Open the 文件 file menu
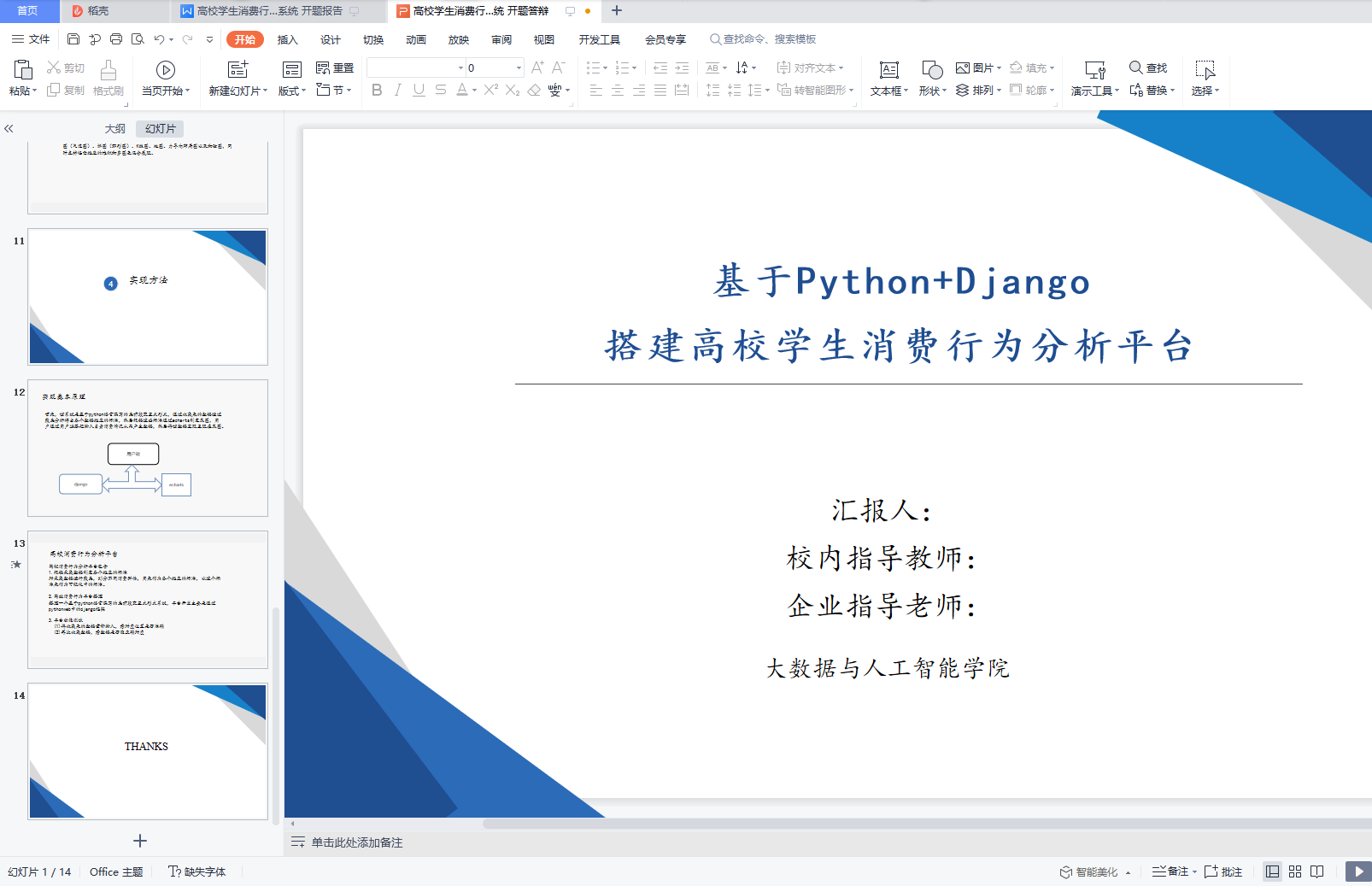This screenshot has width=1372, height=886. tap(31, 39)
